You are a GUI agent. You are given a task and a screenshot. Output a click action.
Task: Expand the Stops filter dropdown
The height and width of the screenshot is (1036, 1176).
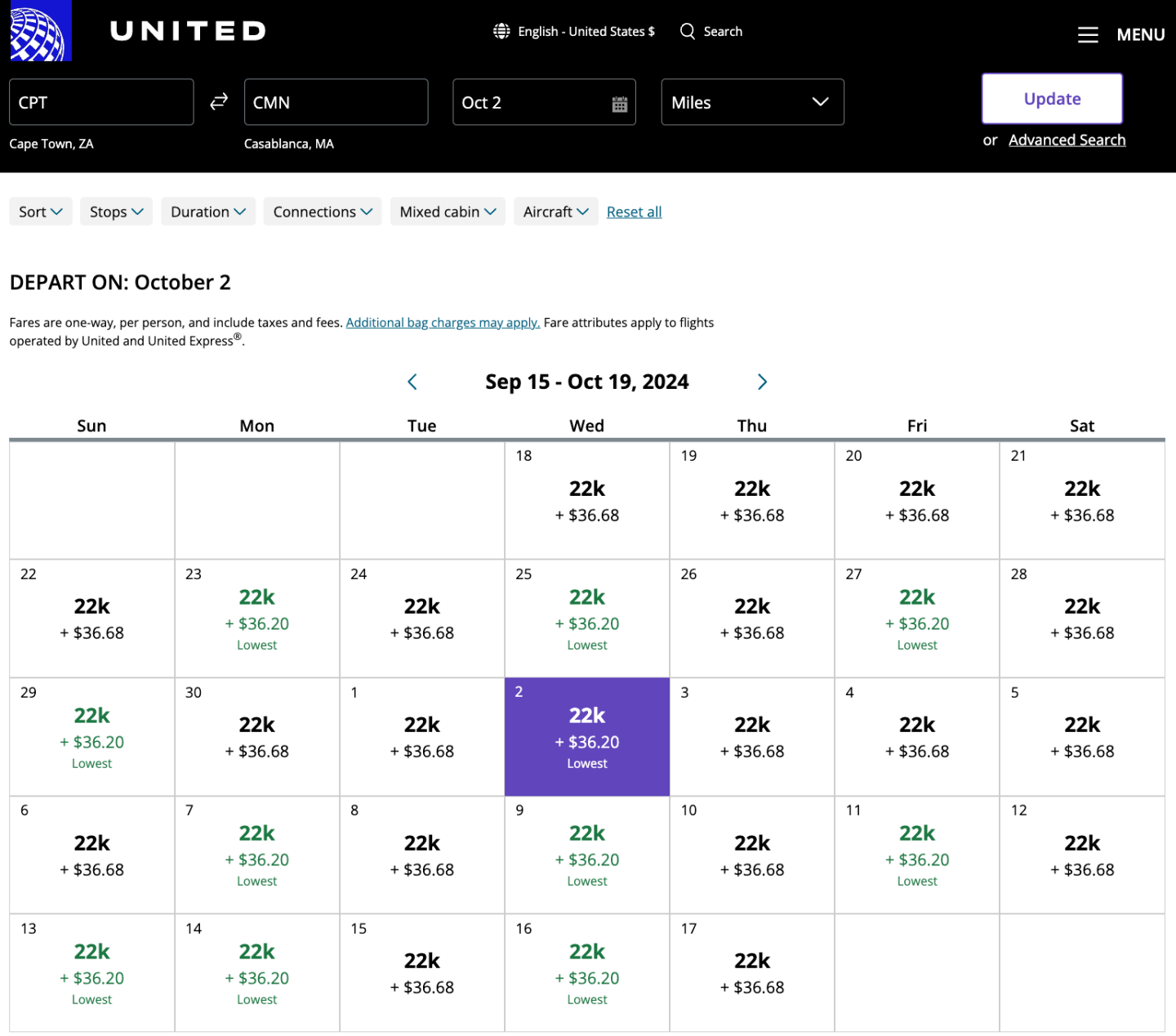click(116, 212)
